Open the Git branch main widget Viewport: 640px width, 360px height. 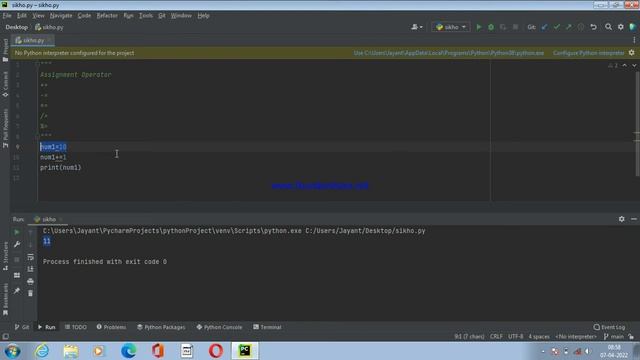point(614,337)
